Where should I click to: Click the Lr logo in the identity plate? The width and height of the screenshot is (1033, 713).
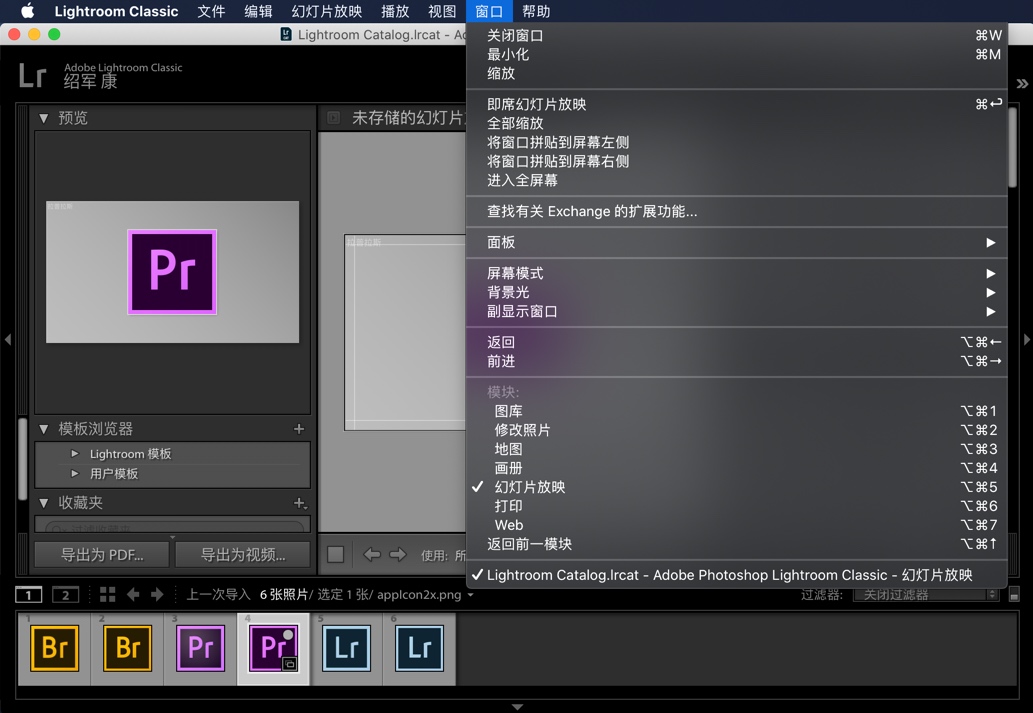point(33,75)
